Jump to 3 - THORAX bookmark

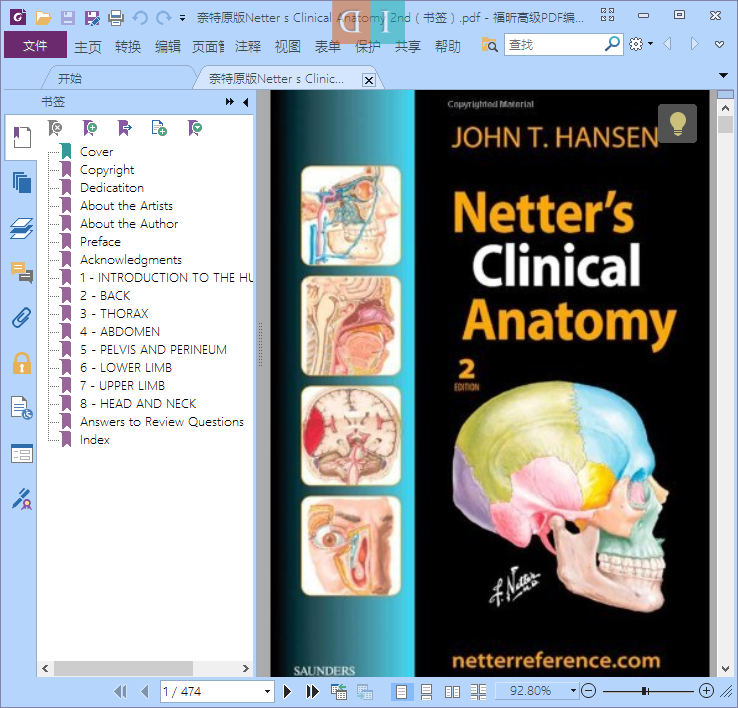tap(114, 314)
